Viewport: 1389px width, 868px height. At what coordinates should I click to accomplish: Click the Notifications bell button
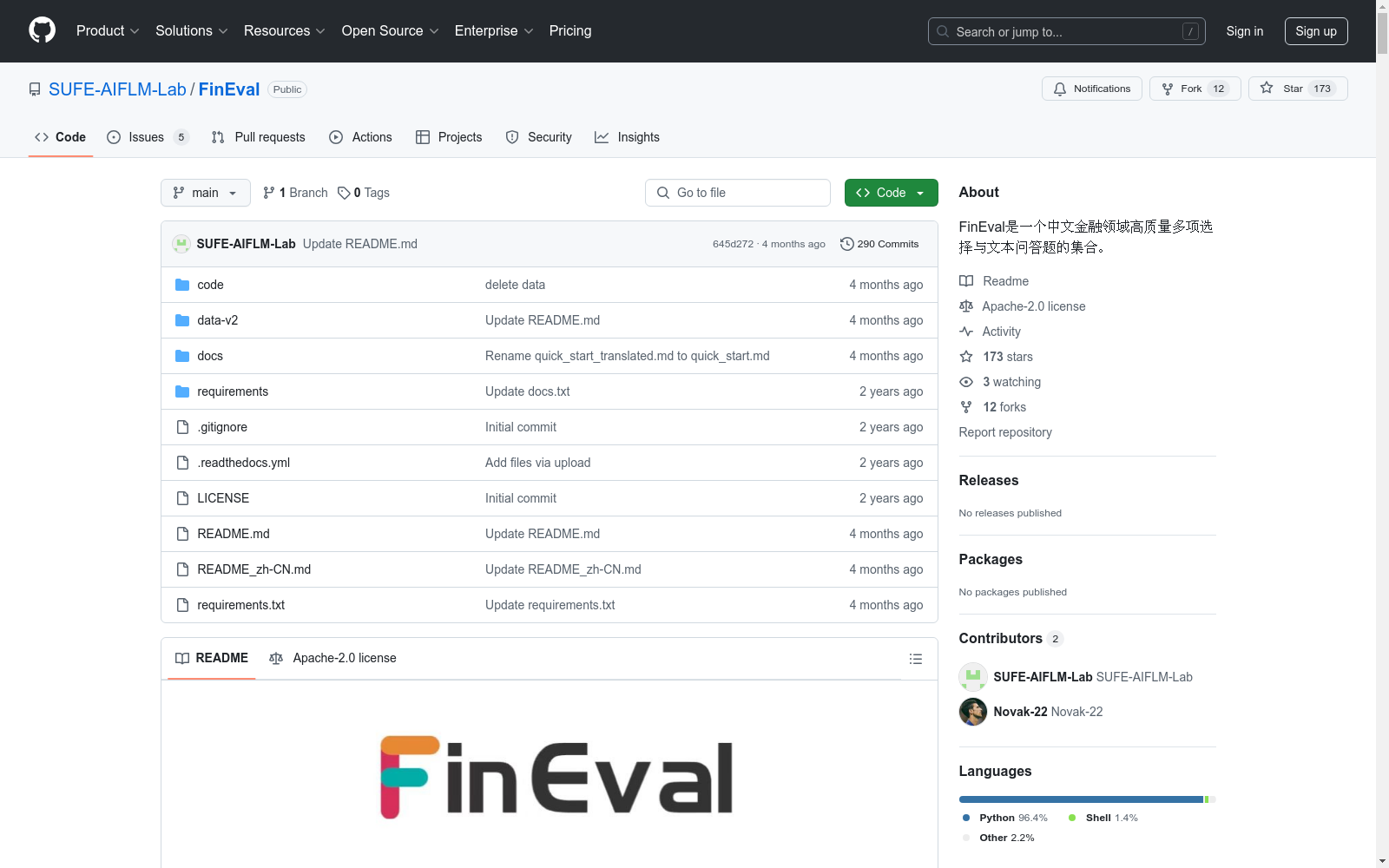pos(1092,89)
